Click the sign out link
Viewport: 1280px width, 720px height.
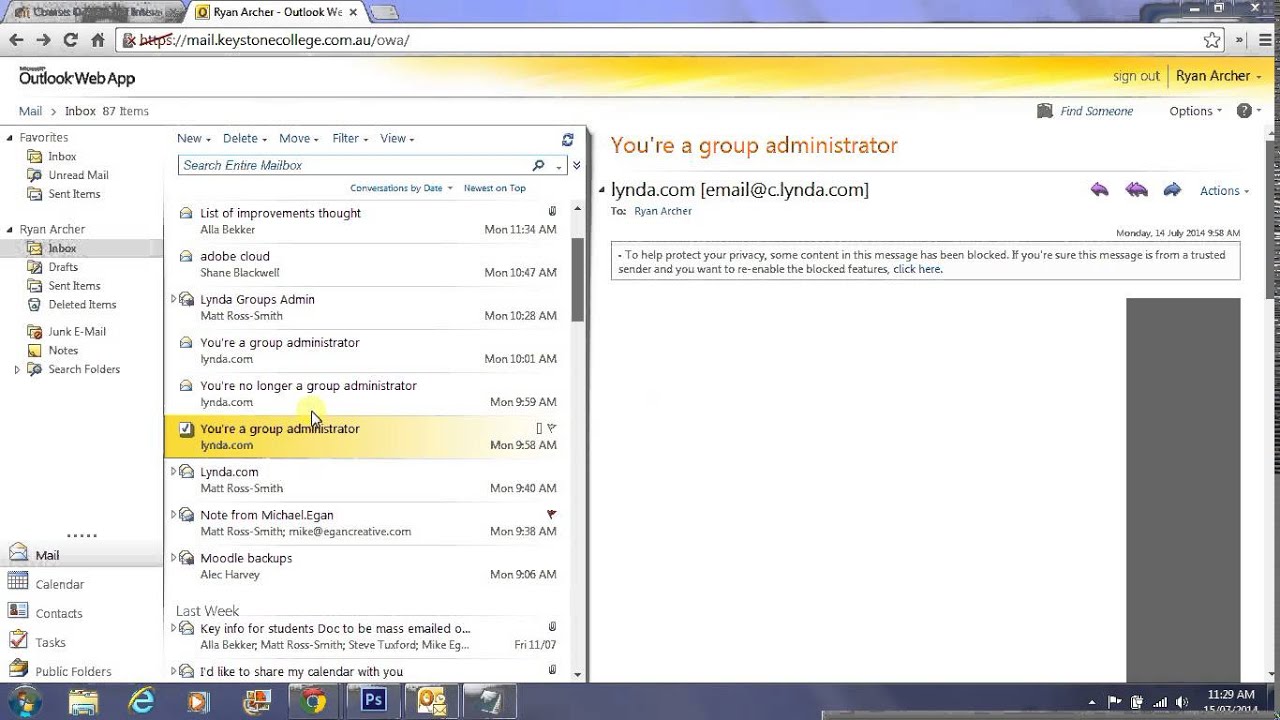pyautogui.click(x=1136, y=76)
